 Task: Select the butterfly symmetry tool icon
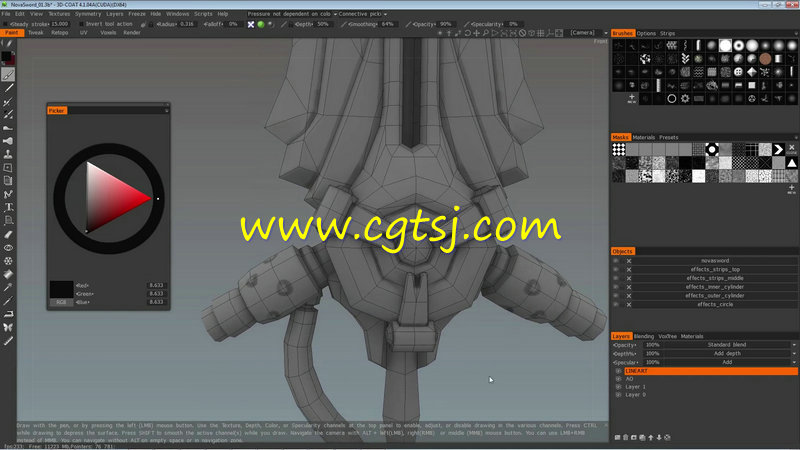8,327
